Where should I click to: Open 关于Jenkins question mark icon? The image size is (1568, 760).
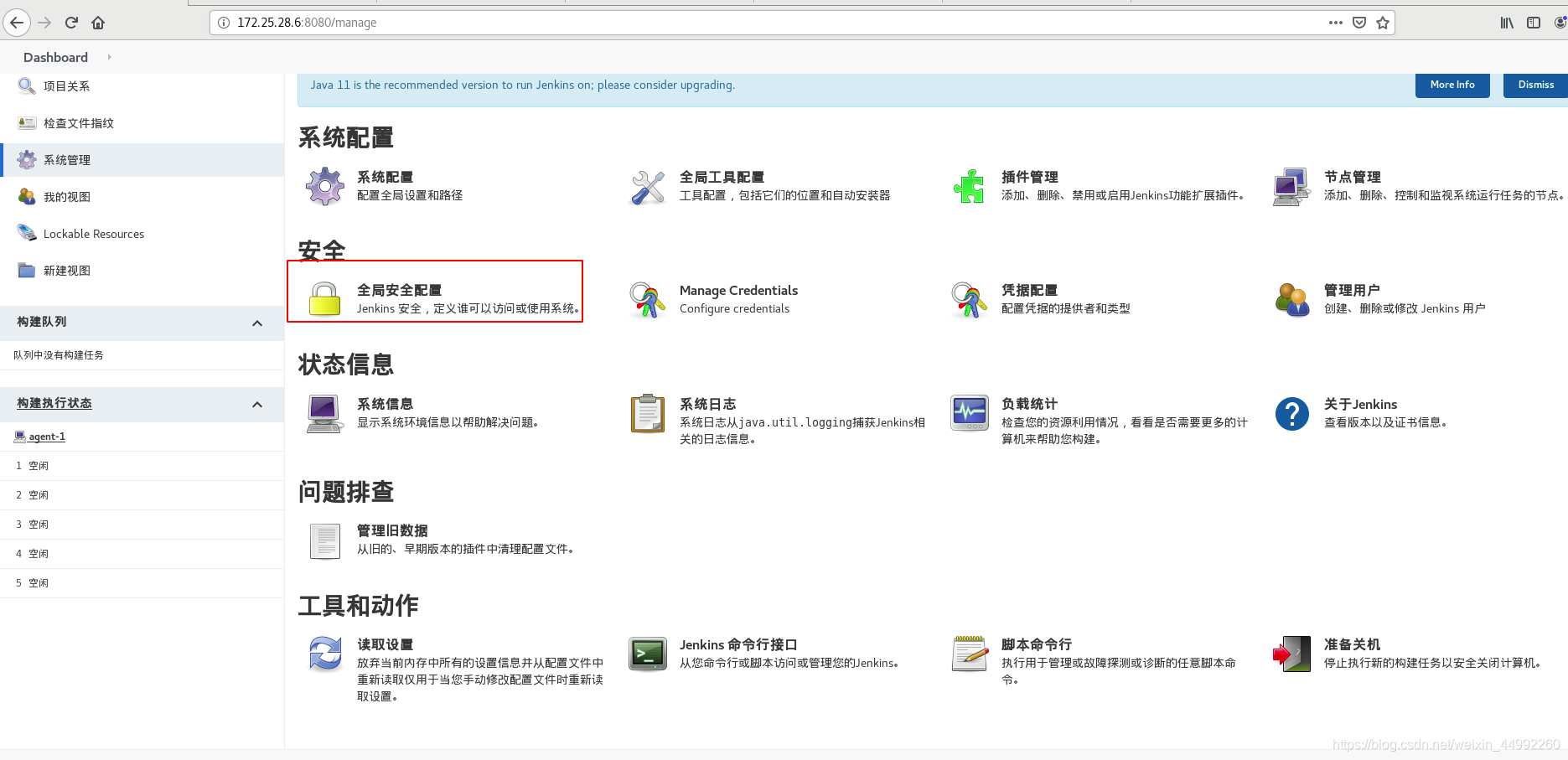click(x=1291, y=413)
